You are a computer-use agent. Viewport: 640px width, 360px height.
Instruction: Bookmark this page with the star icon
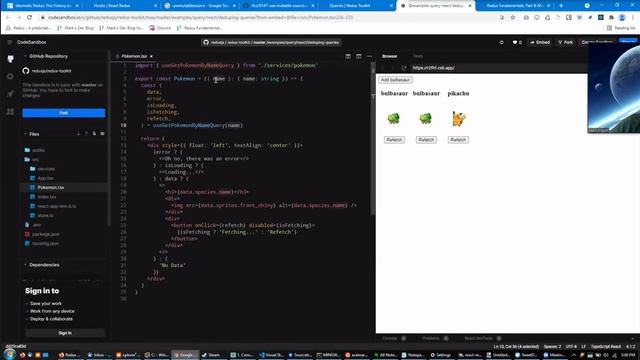click(x=513, y=18)
